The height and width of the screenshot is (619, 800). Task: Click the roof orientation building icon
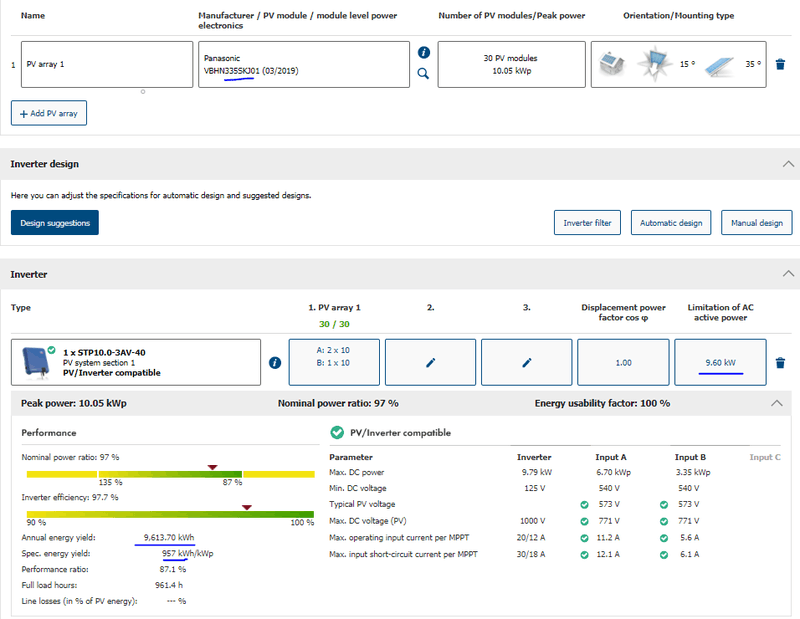tap(610, 64)
